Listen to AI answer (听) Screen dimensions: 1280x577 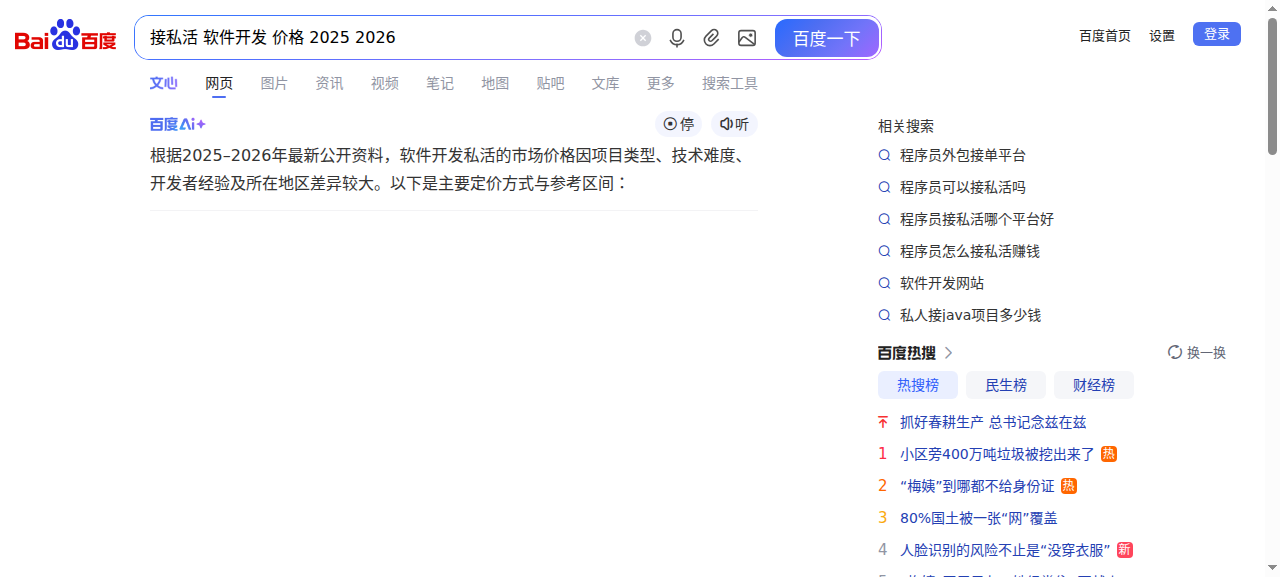click(x=734, y=124)
